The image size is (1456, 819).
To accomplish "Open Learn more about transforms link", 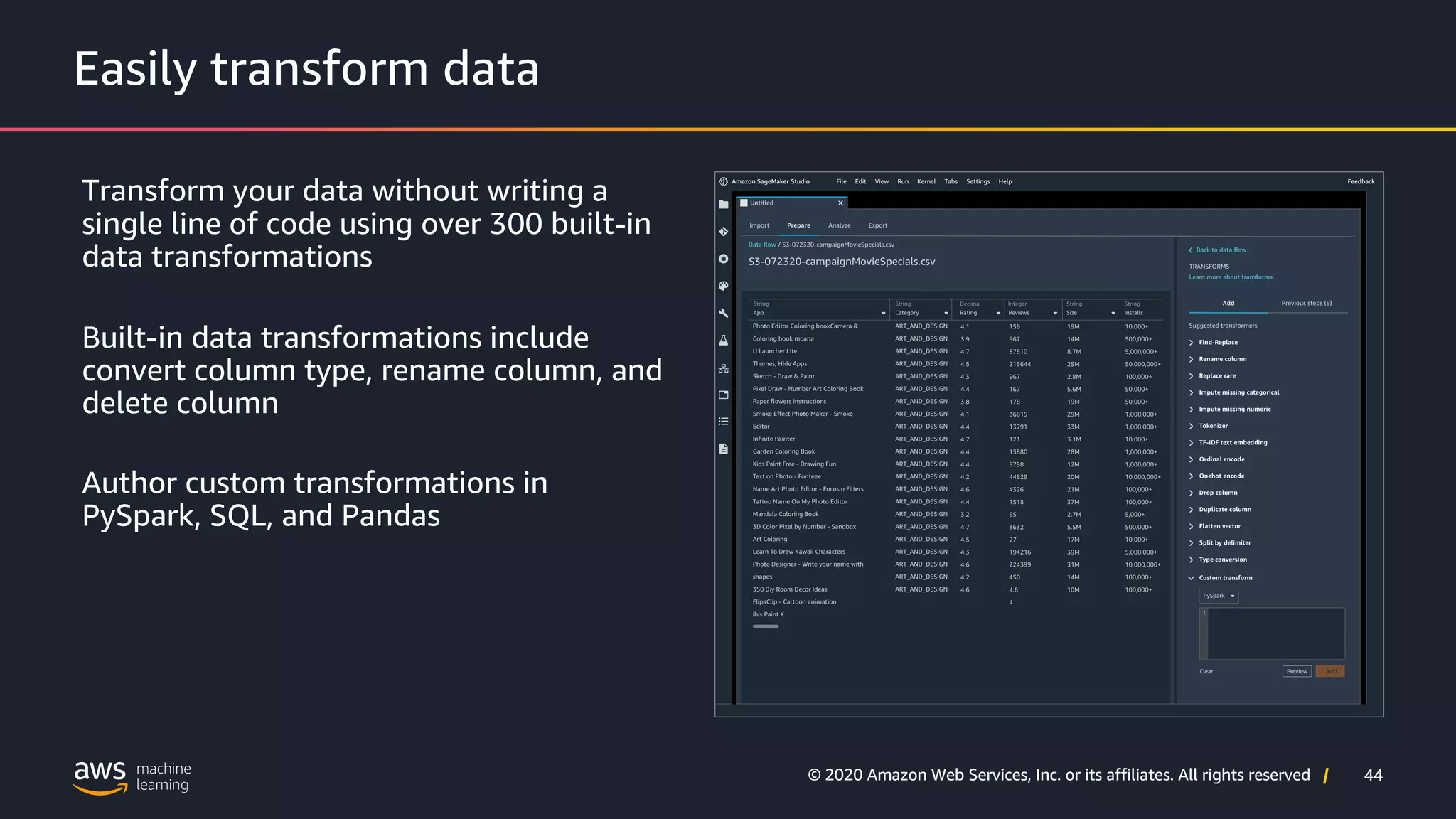I will pyautogui.click(x=1231, y=277).
